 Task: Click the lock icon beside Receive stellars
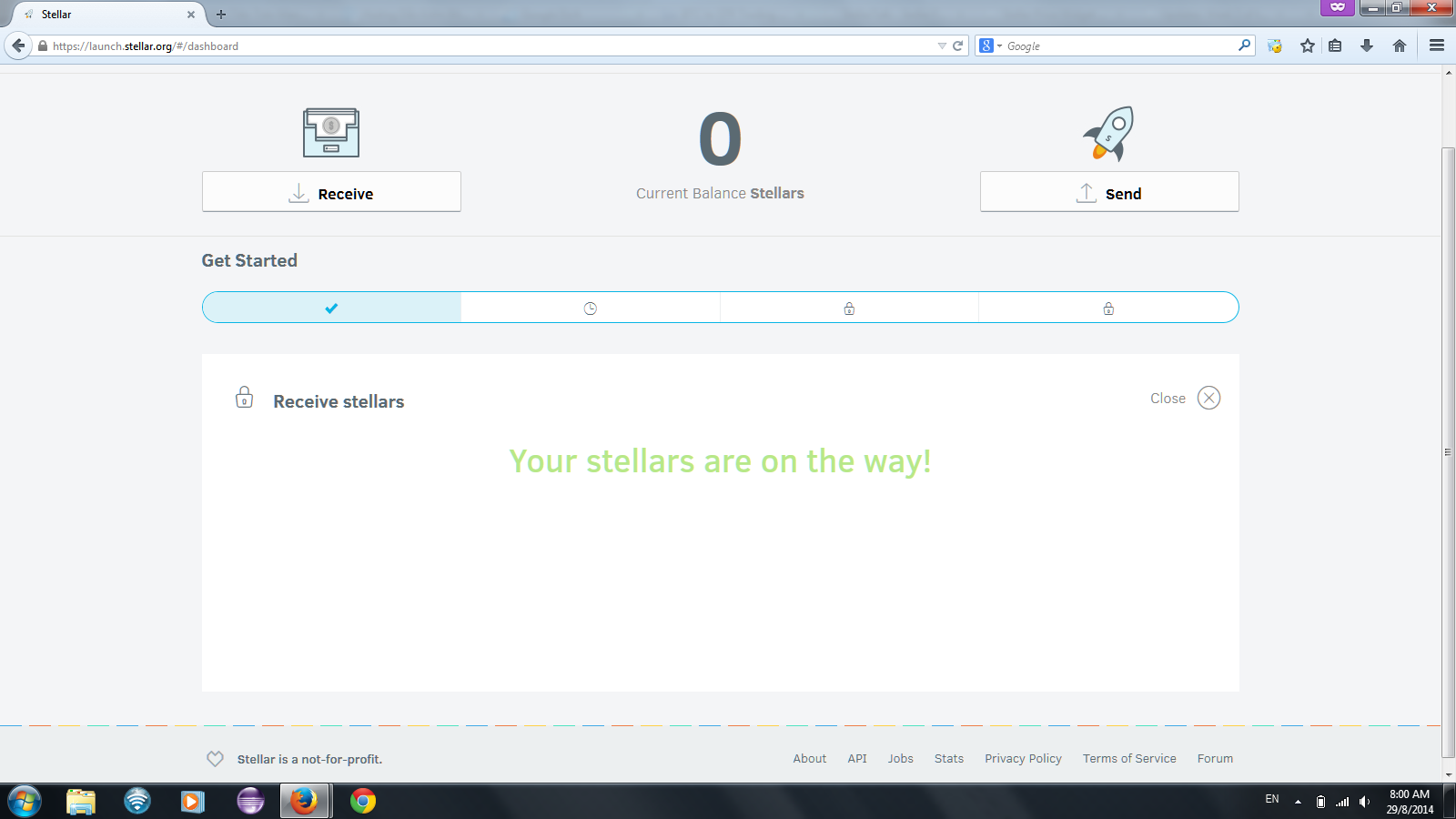pyautogui.click(x=244, y=398)
